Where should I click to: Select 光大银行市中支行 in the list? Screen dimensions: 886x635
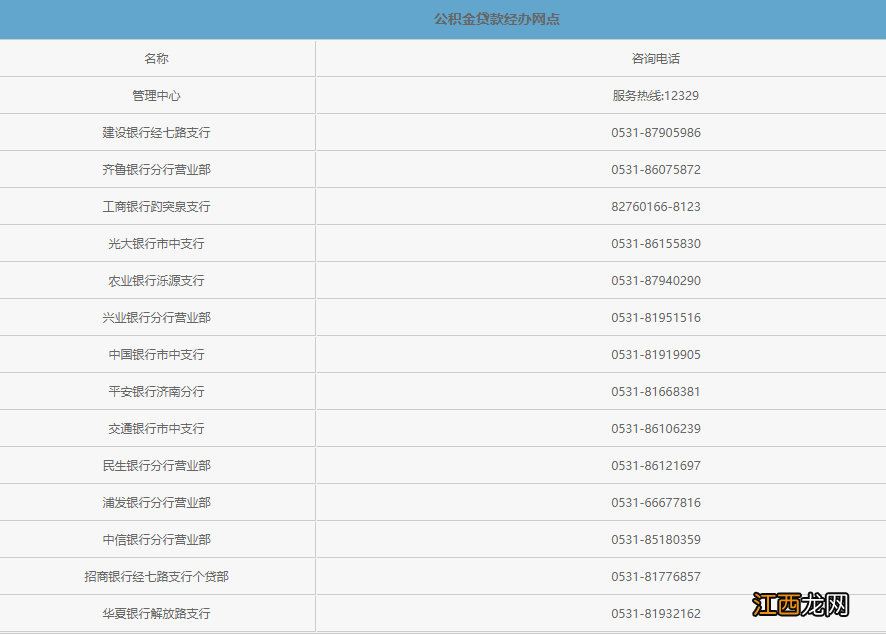click(157, 243)
